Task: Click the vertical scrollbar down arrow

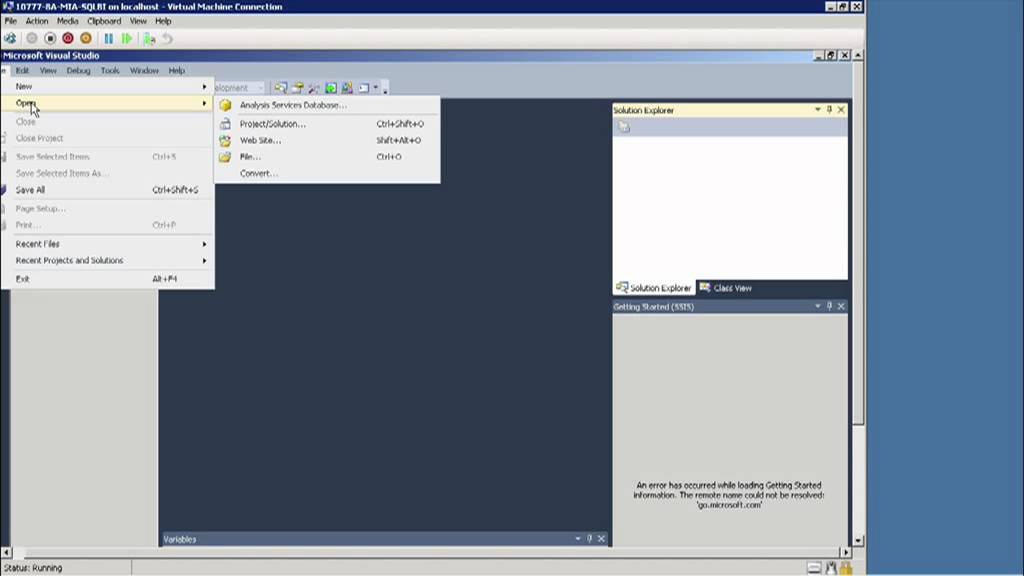Action: pyautogui.click(x=858, y=541)
